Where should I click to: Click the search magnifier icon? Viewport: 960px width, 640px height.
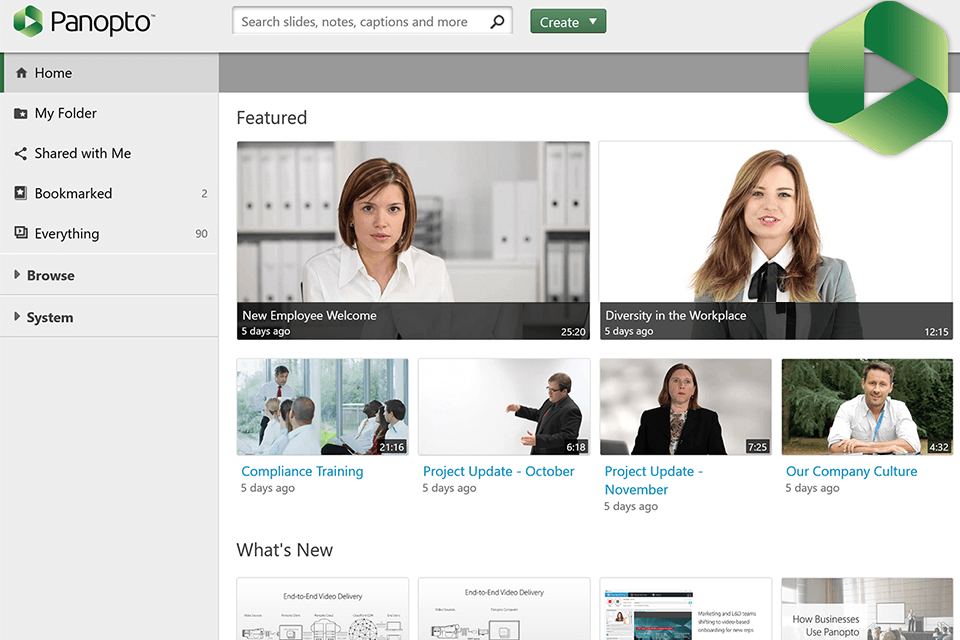[x=498, y=21]
